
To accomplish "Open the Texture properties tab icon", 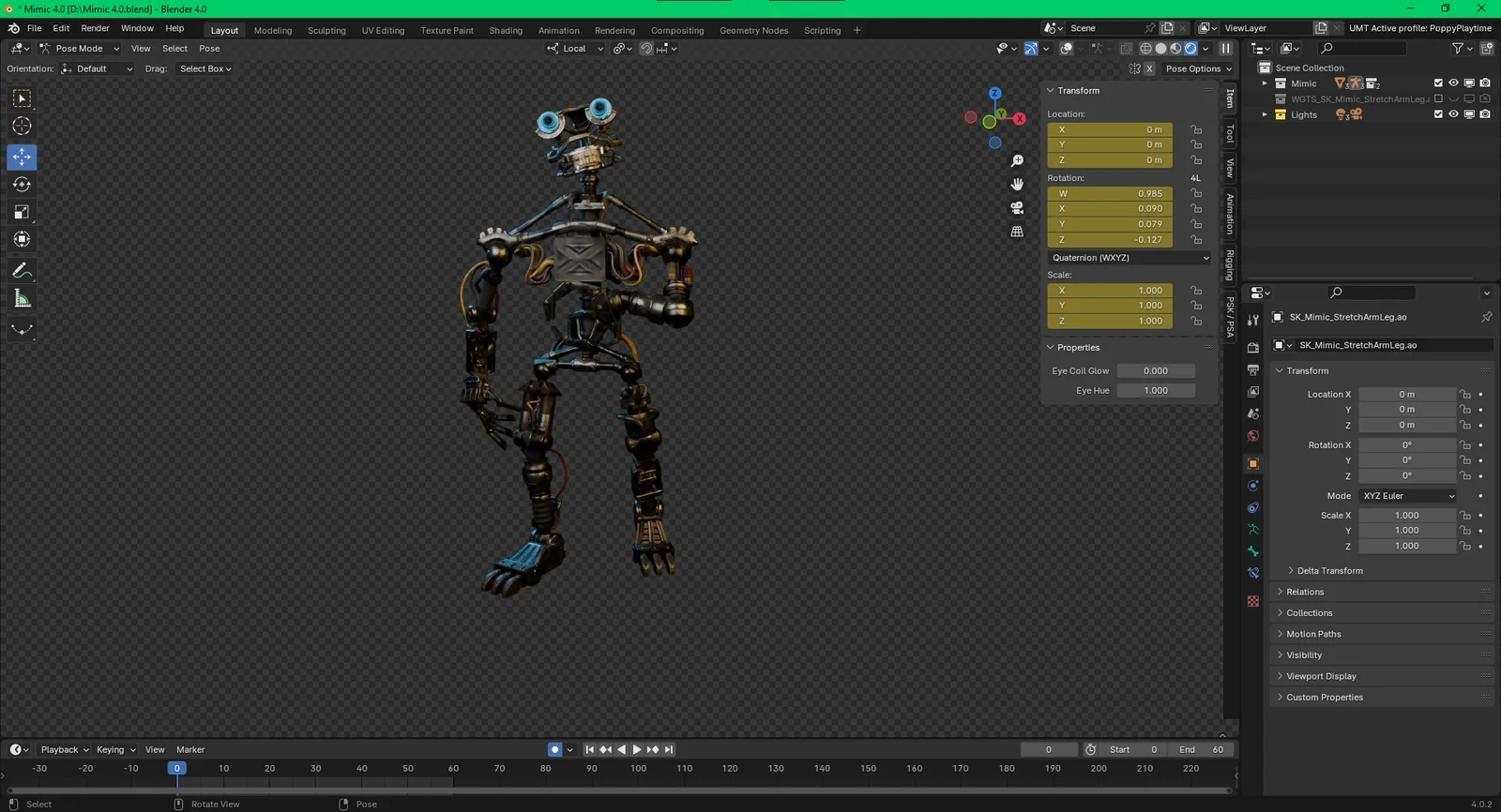I will [1253, 601].
